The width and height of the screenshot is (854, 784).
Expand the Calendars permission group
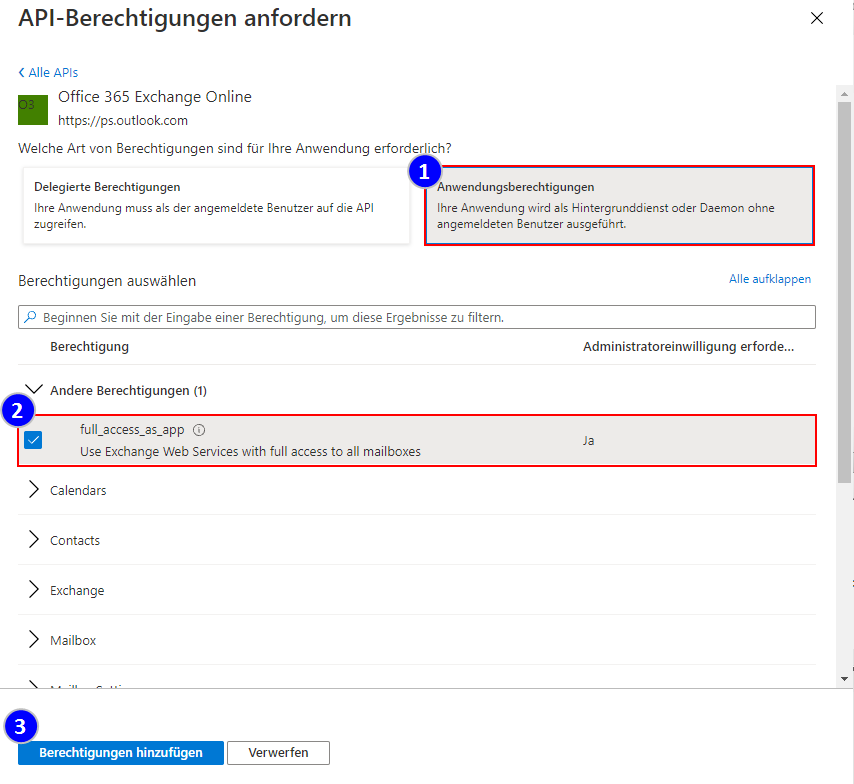(34, 490)
